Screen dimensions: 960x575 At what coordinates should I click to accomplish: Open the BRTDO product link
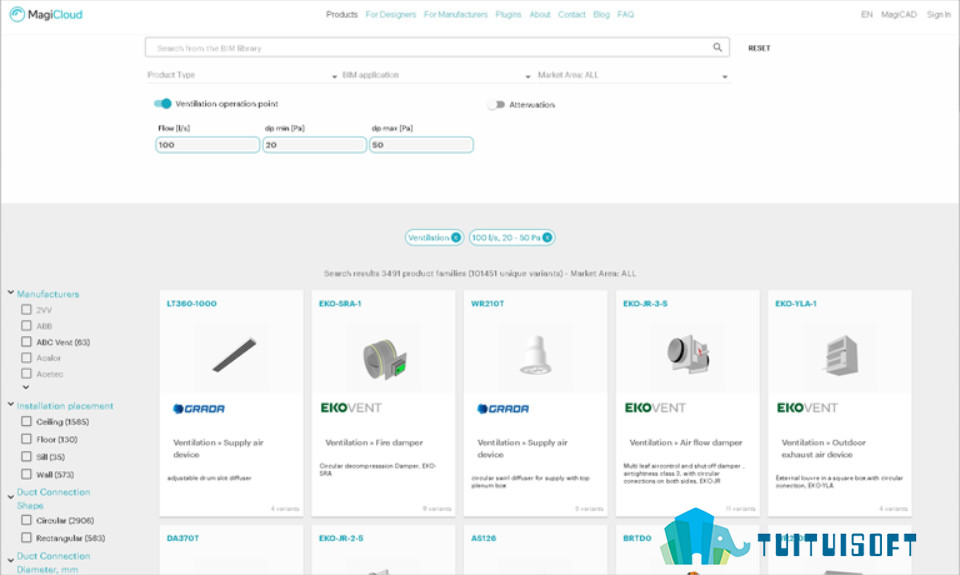pyautogui.click(x=637, y=538)
